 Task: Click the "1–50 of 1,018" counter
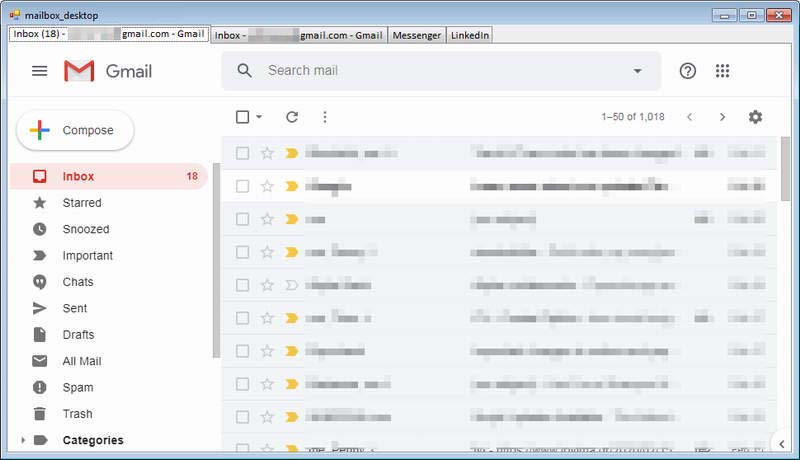(x=633, y=117)
